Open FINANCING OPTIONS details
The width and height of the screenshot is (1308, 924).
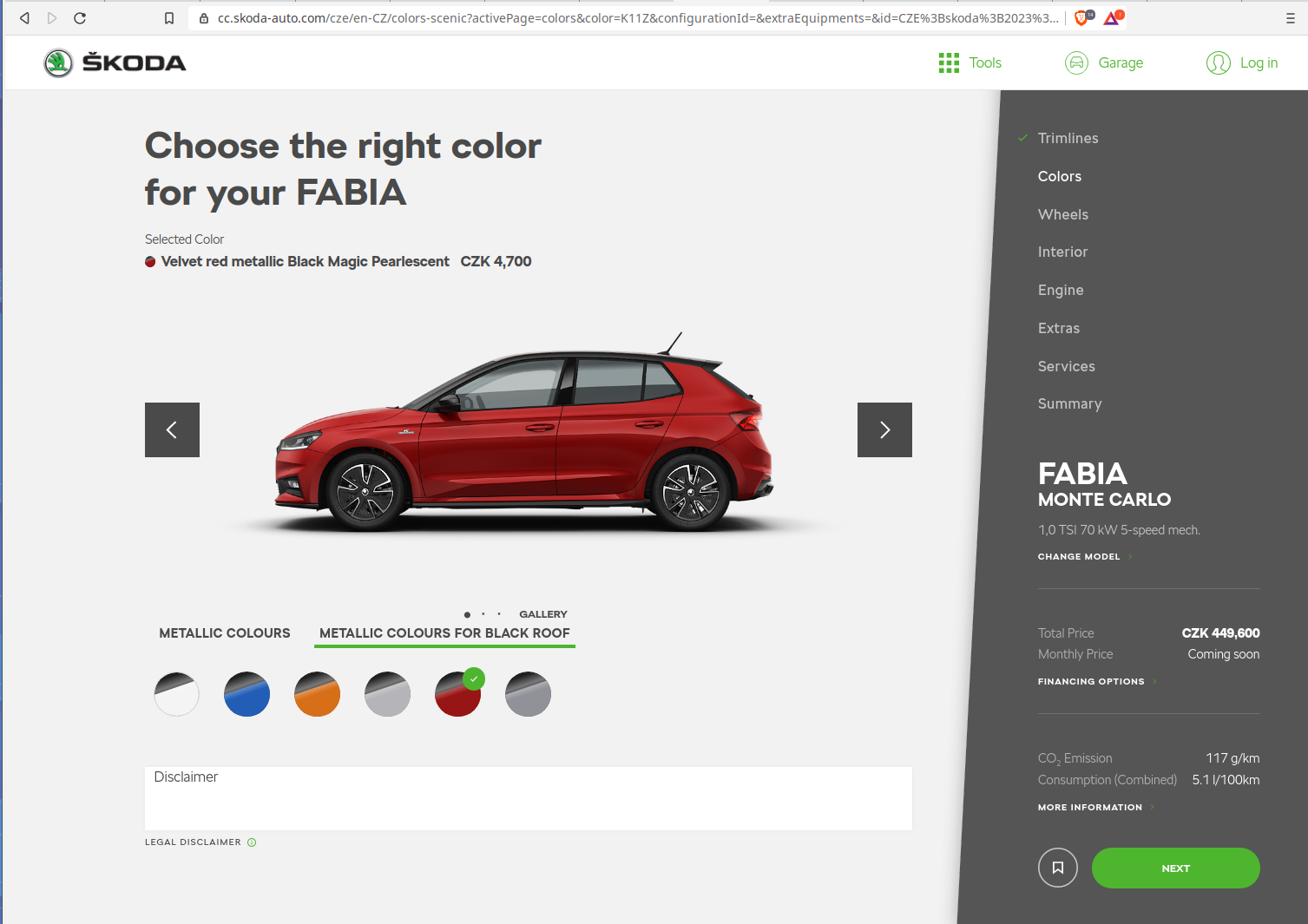1091,681
